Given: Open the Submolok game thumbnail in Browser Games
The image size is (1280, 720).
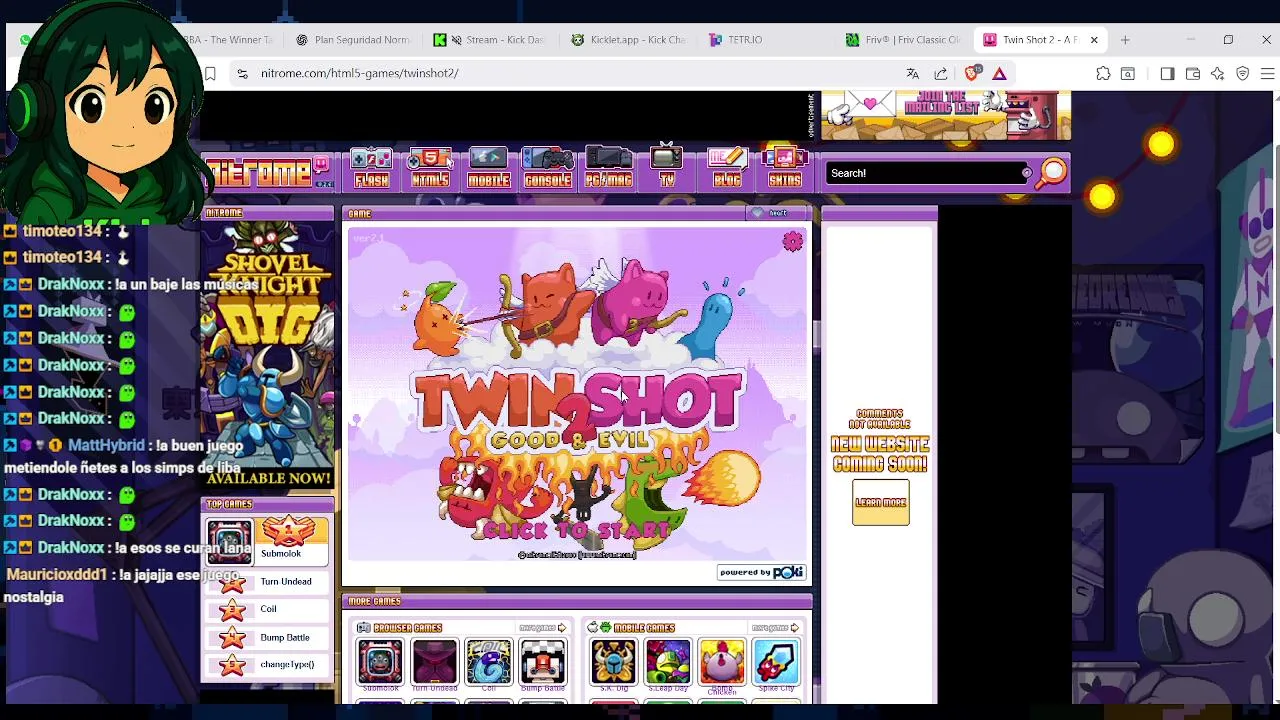Looking at the screenshot, I should click(x=380, y=662).
